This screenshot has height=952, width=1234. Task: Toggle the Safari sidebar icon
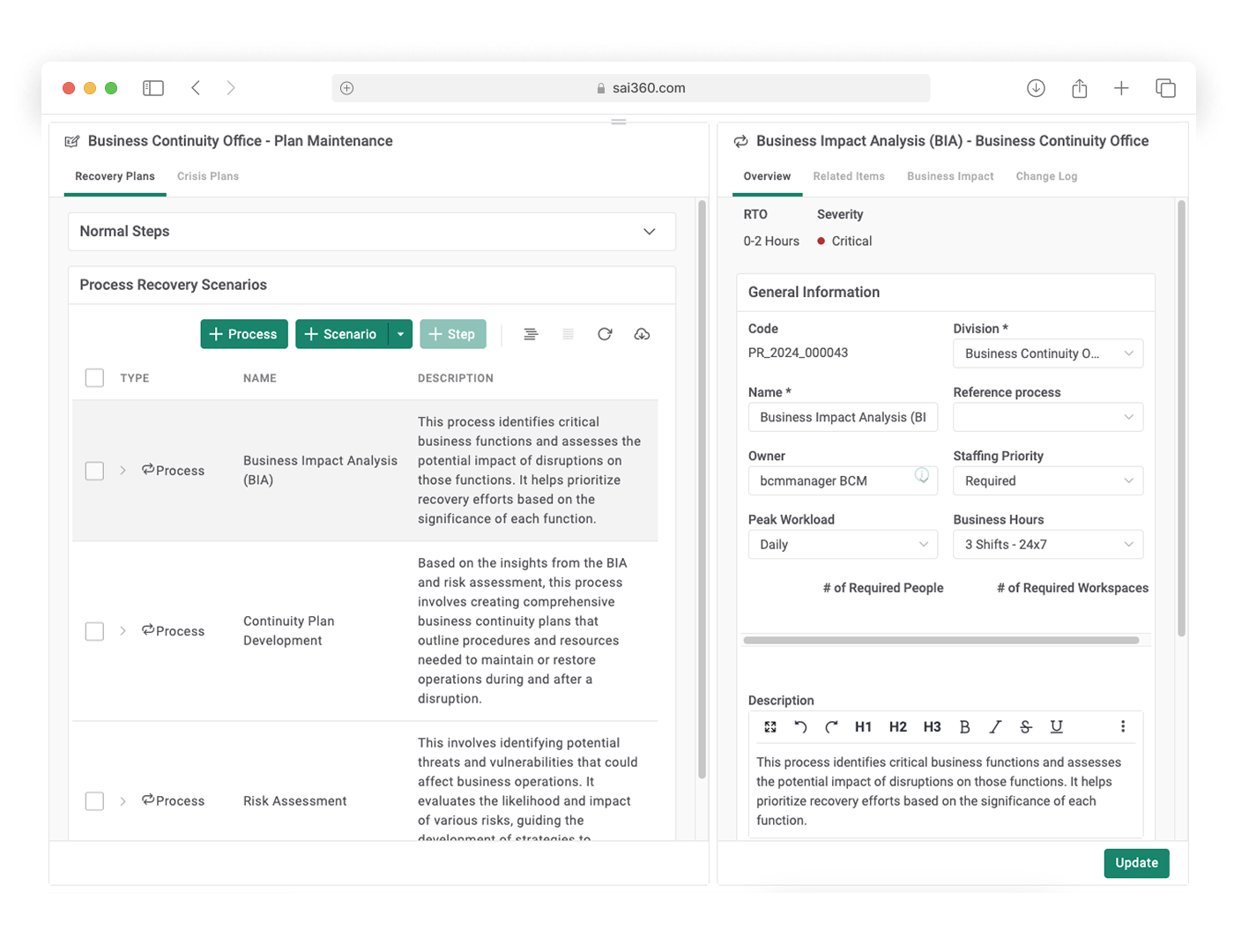pos(153,88)
